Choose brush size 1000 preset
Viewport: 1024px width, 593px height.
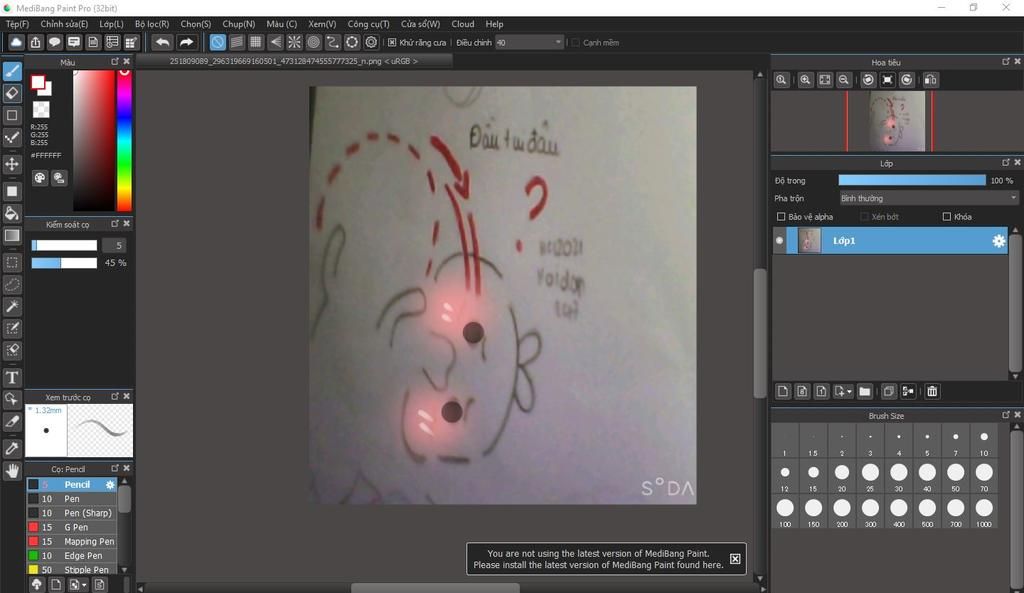coord(984,513)
